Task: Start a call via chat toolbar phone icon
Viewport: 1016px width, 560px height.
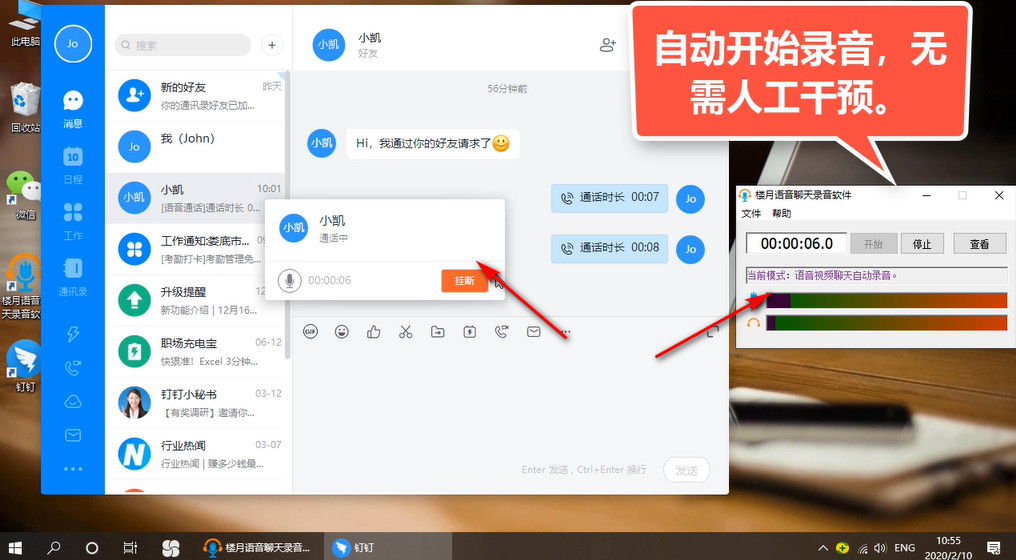Action: [502, 332]
